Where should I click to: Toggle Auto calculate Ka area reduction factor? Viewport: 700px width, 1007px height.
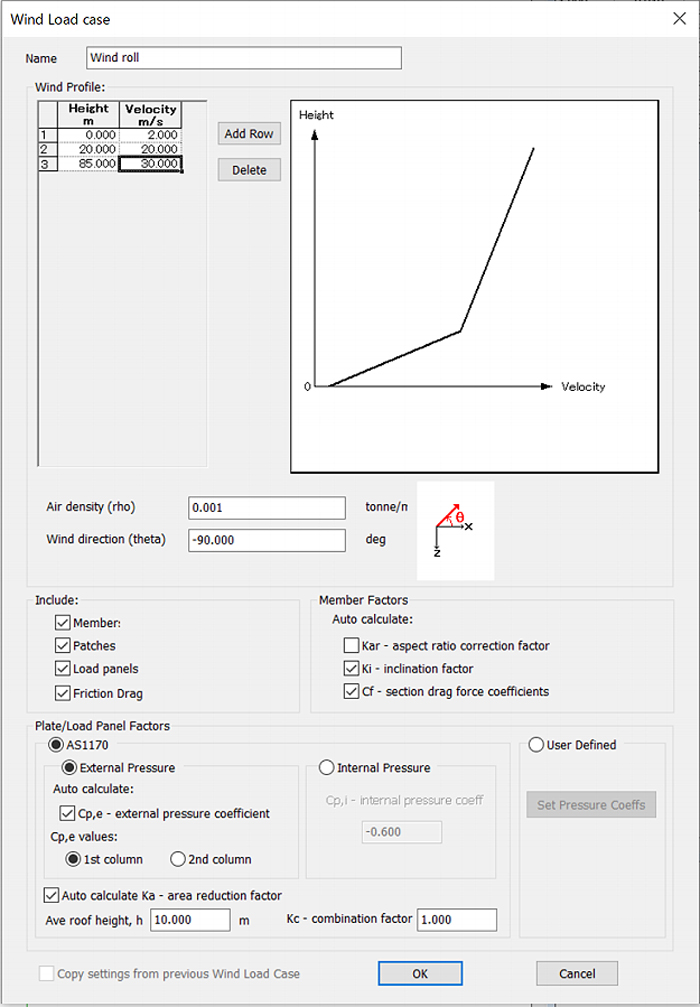51,895
